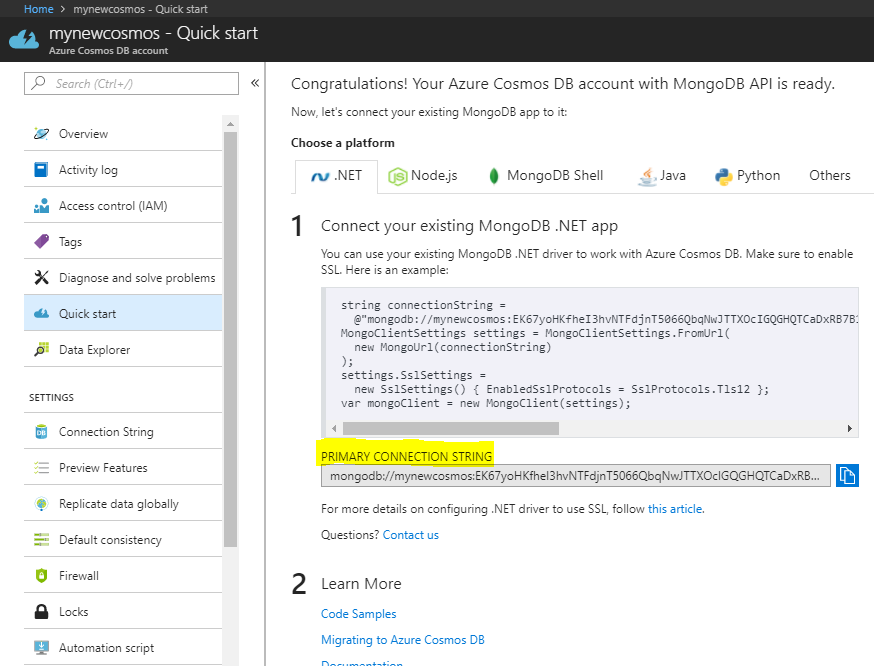This screenshot has width=874, height=666.
Task: Click the PRIMARY CONNECTION STRING label
Action: (x=406, y=456)
